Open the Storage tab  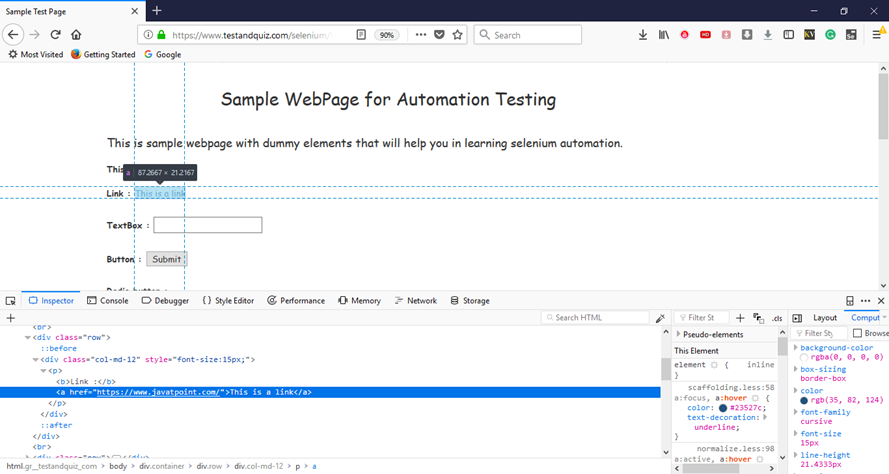pos(470,301)
